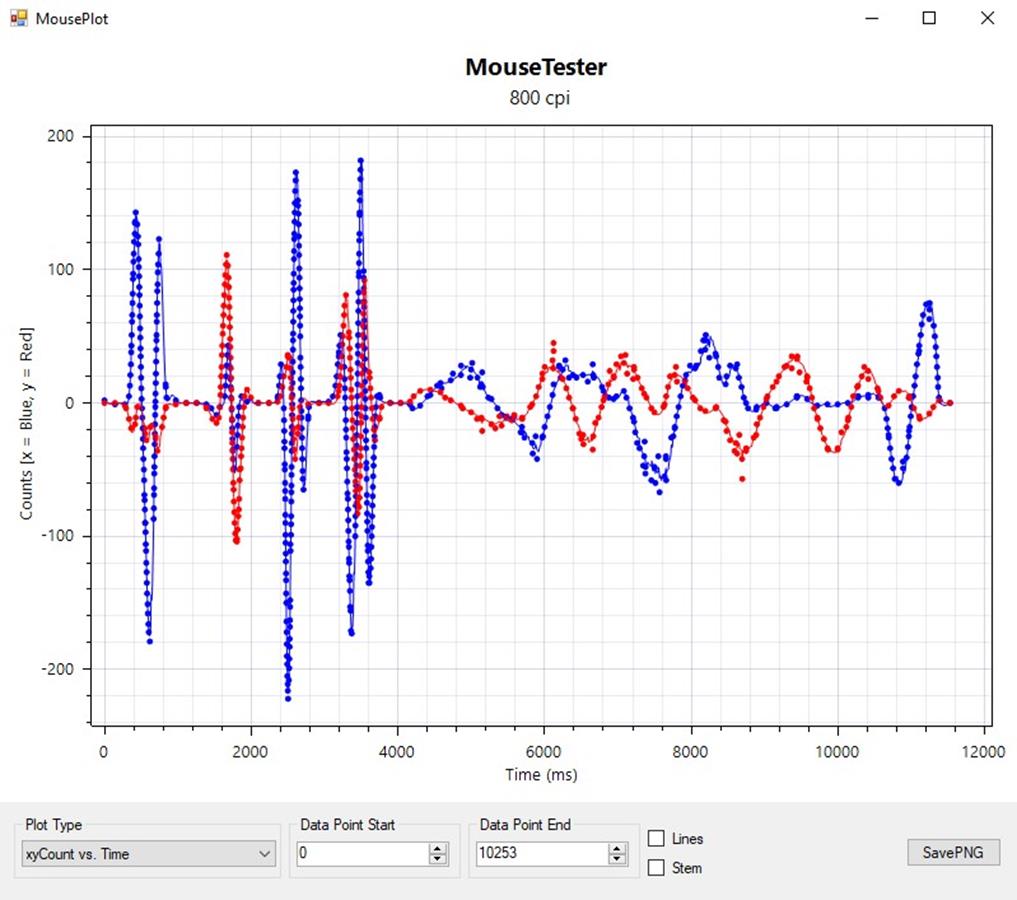Minimize the MousePlot window
The width and height of the screenshot is (1017, 900).
(872, 18)
